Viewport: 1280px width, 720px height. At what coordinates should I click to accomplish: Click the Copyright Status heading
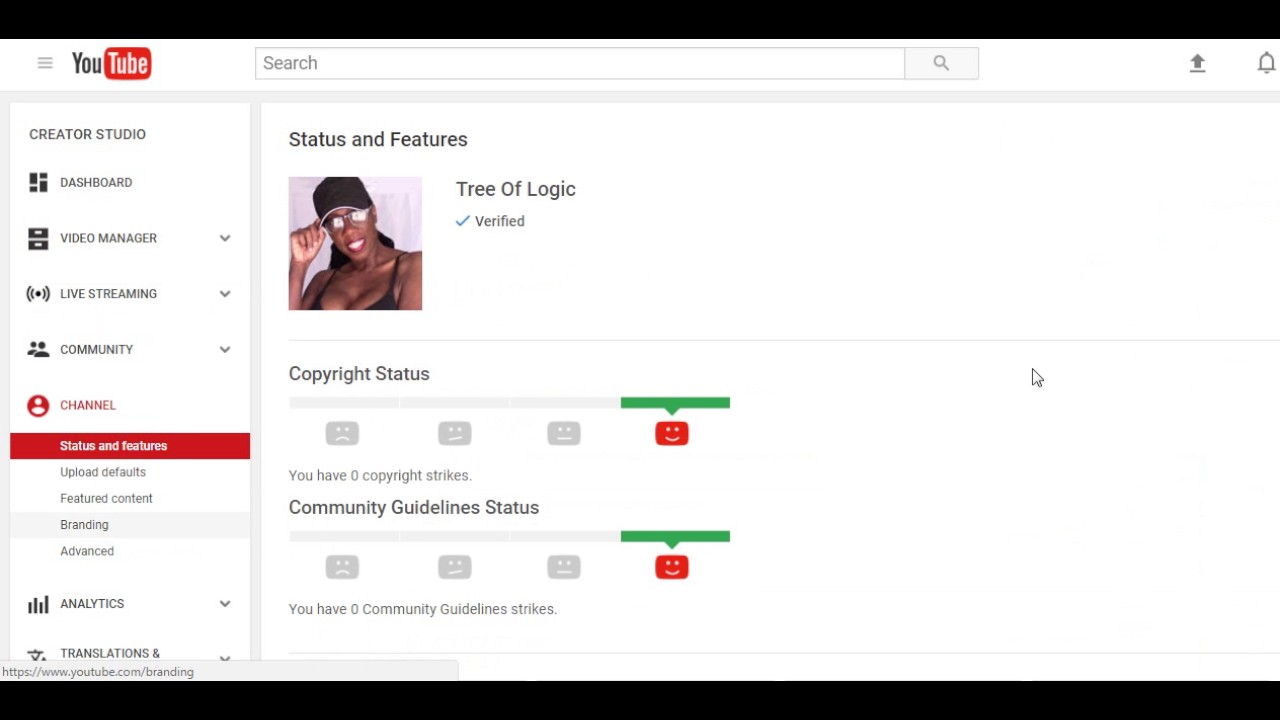(359, 373)
